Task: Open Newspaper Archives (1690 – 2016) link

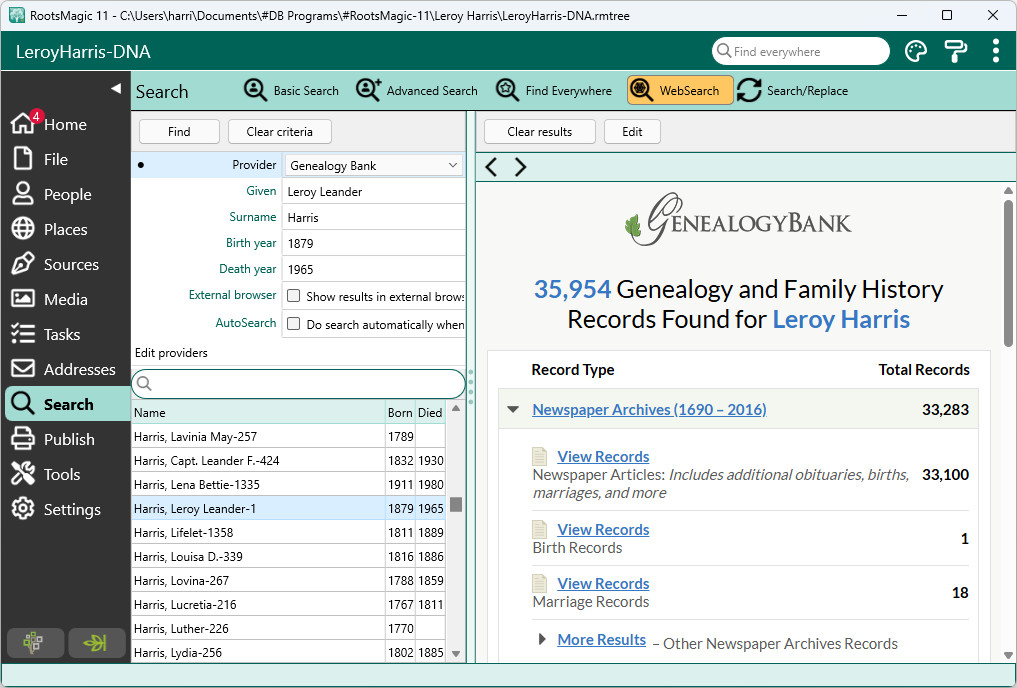Action: 649,410
